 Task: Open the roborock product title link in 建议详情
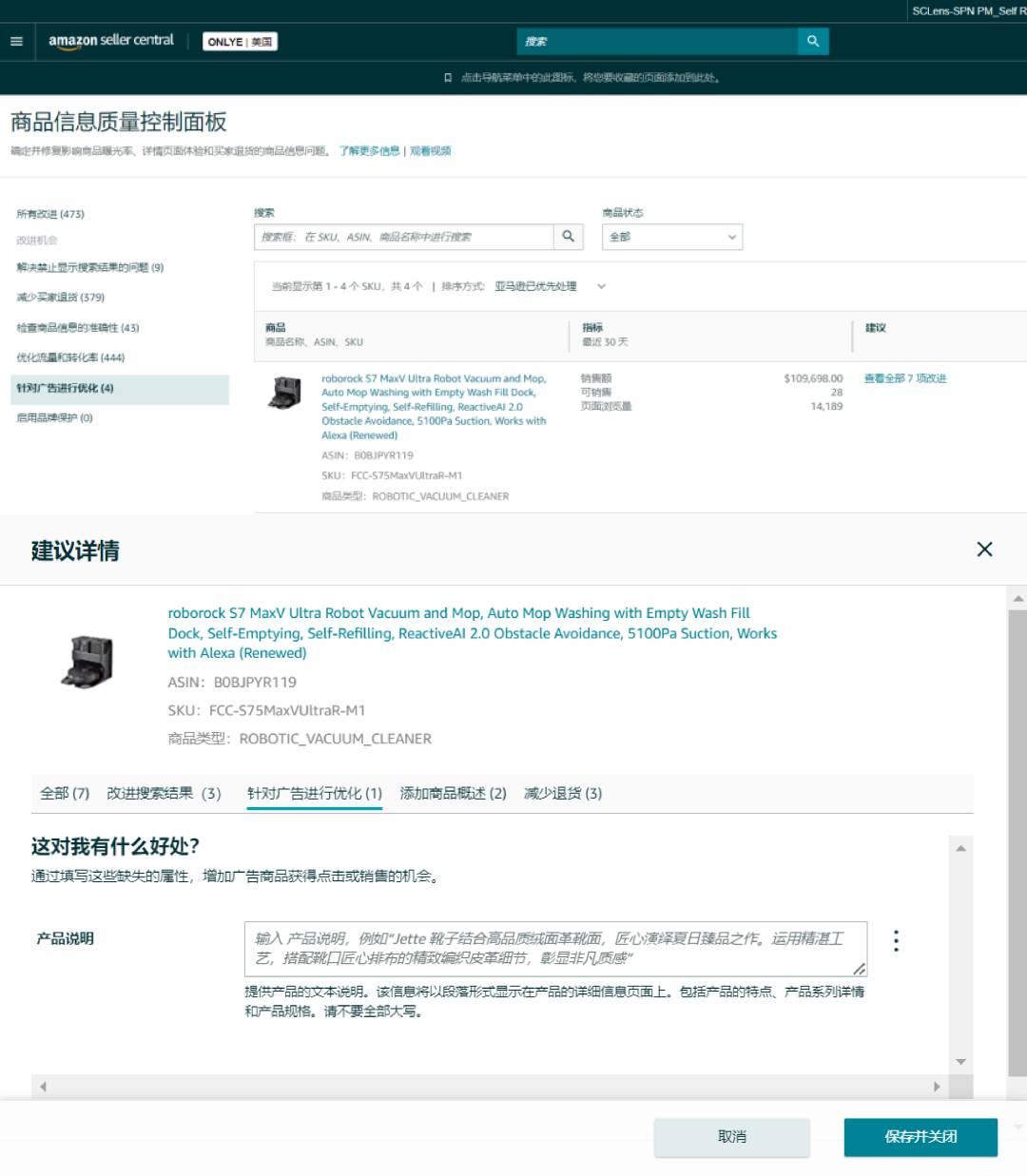[473, 633]
